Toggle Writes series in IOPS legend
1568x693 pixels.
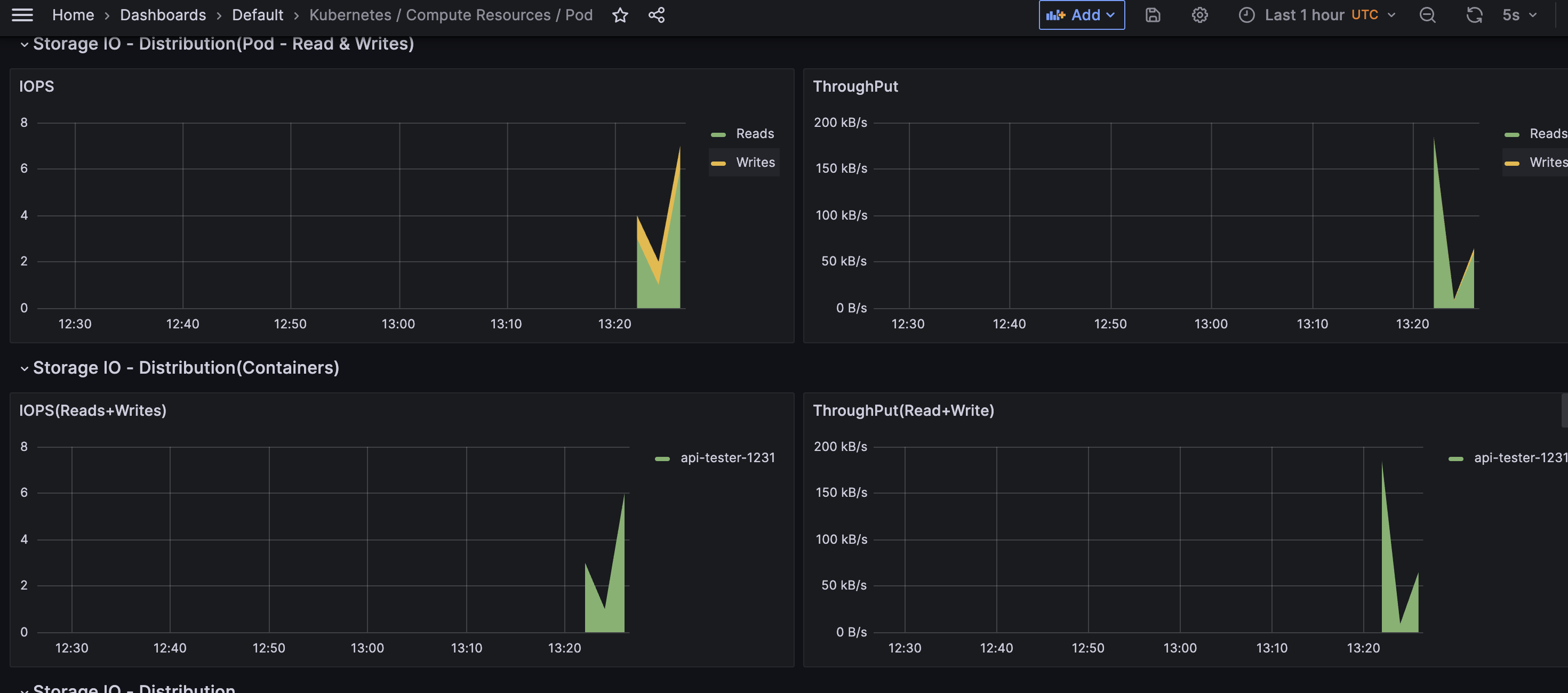pyautogui.click(x=755, y=163)
